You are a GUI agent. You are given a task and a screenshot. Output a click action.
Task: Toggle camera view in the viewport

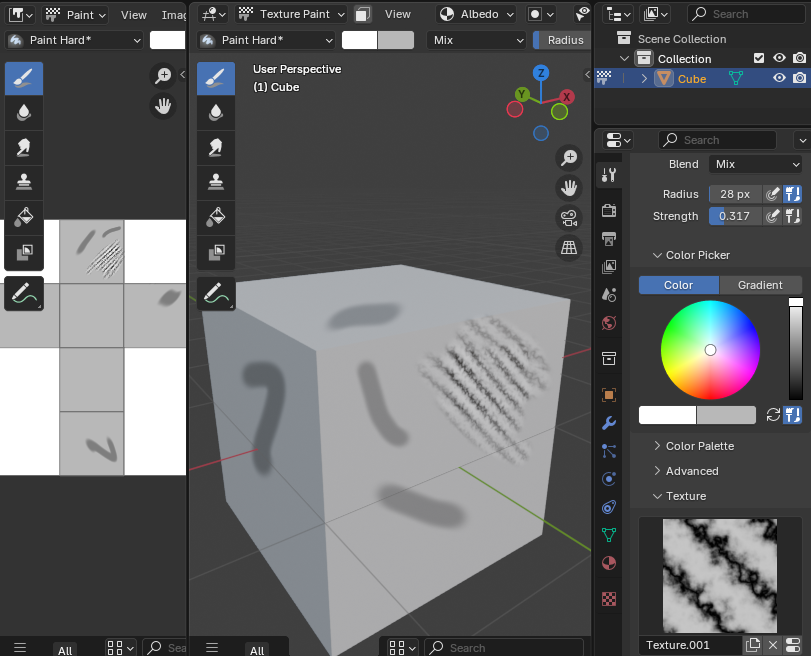(x=569, y=218)
